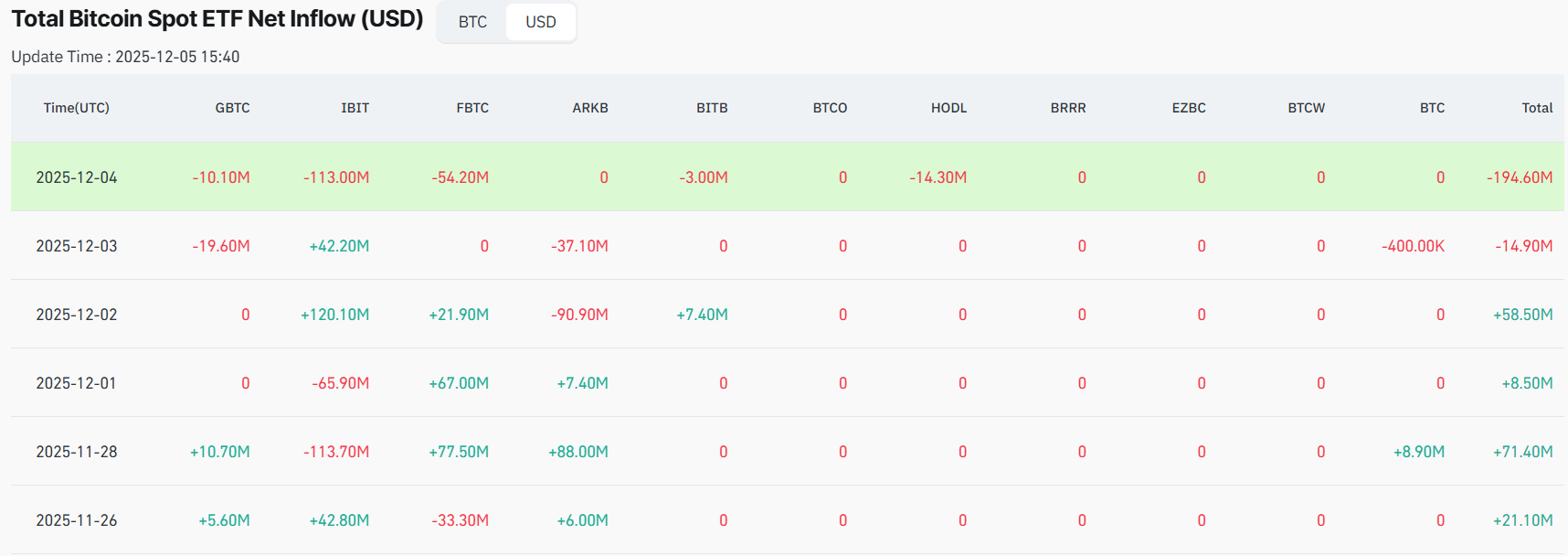The width and height of the screenshot is (1568, 556).
Task: Click the ARKB column header
Action: click(590, 107)
